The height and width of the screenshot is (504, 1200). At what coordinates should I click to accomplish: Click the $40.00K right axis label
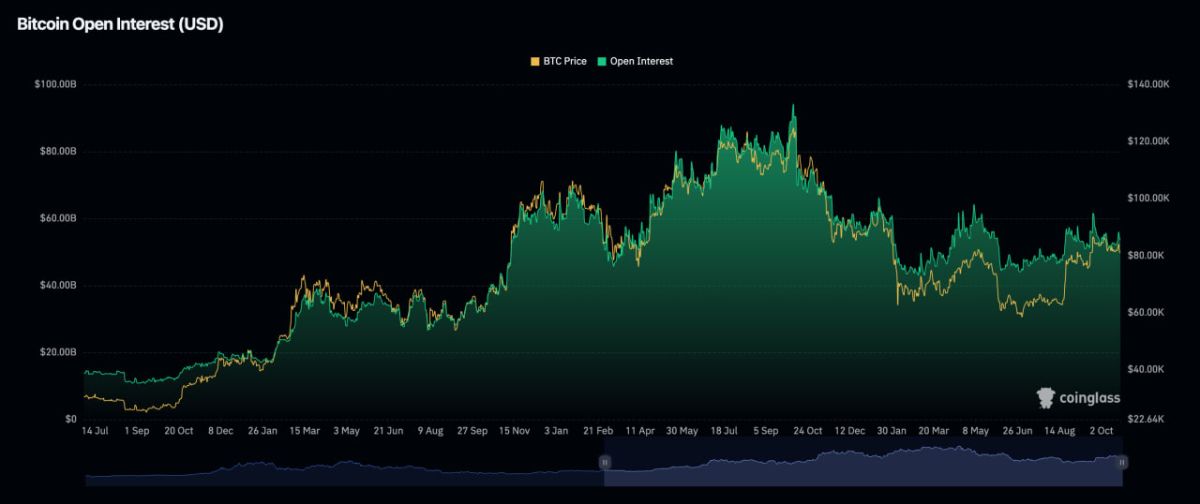pyautogui.click(x=1145, y=369)
